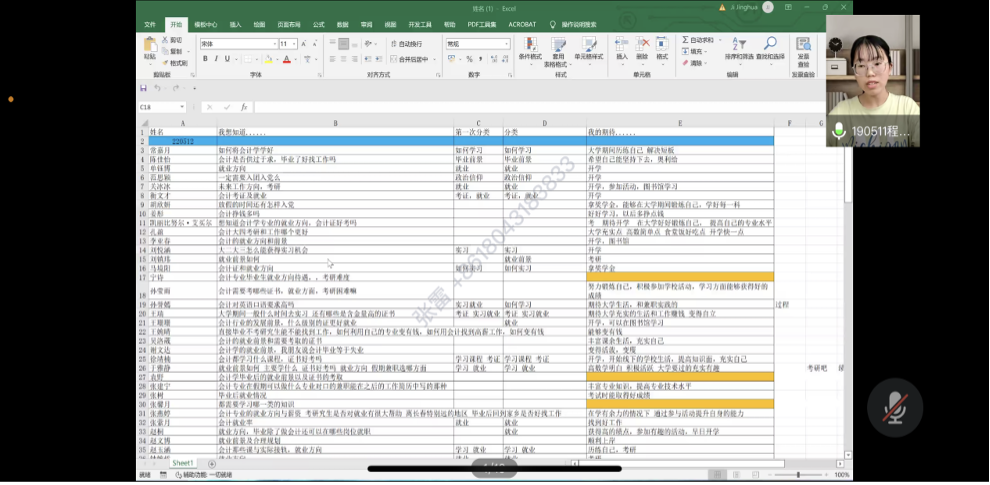Viewport: 990px width, 485px height.
Task: Click the Paste (粘贴) icon
Action: click(x=149, y=47)
